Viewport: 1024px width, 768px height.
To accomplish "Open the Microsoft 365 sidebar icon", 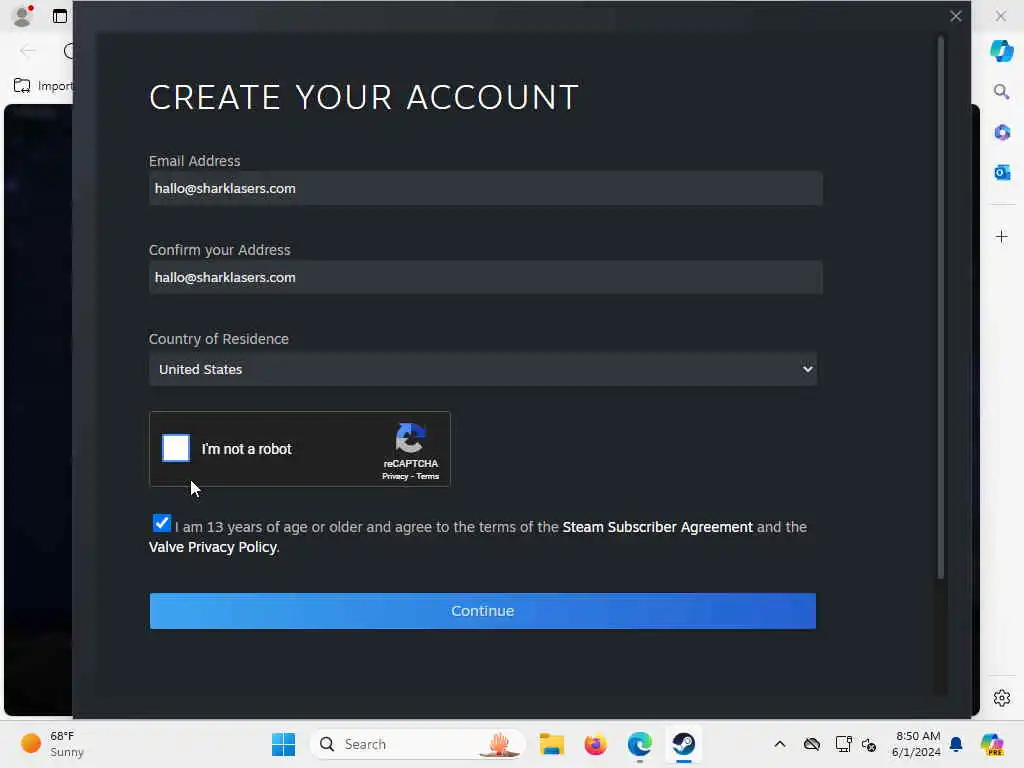I will click(x=1001, y=132).
